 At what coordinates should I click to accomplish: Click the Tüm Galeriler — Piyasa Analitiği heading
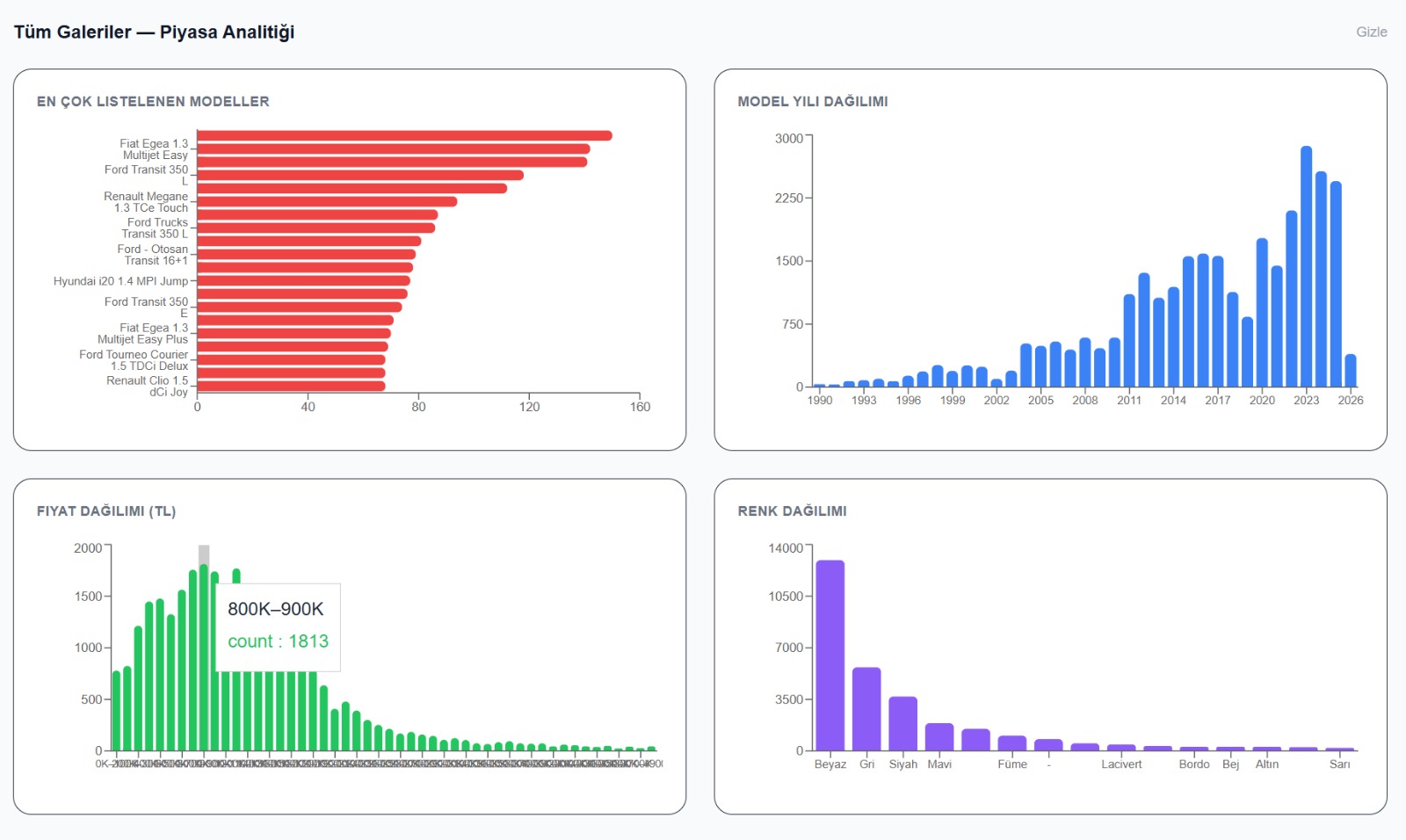coord(154,32)
